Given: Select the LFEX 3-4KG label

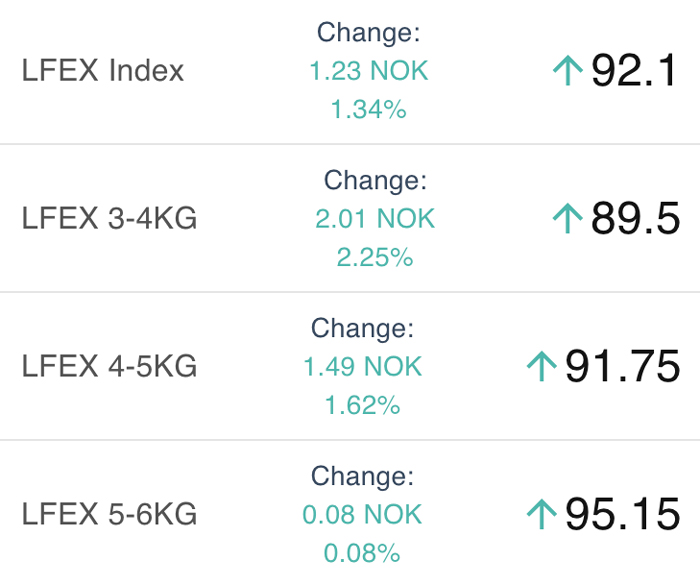Looking at the screenshot, I should point(109,218).
